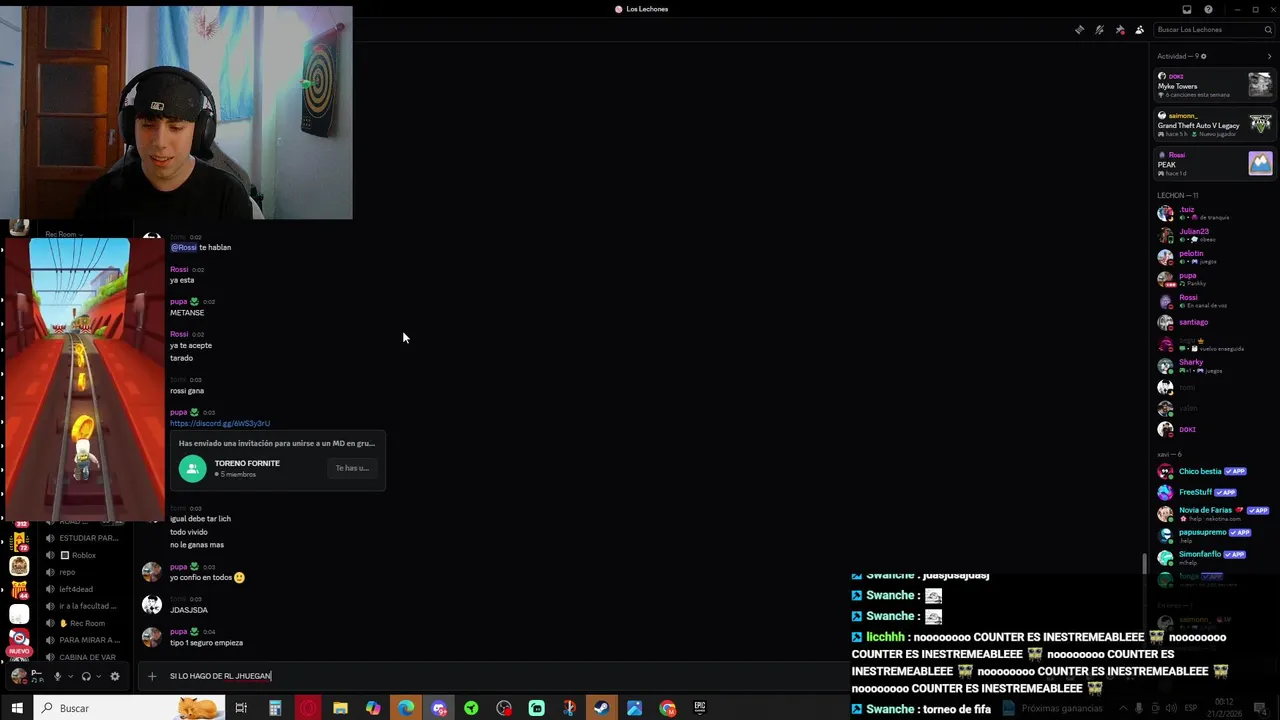Join the Rec Room voice channel
This screenshot has height=720, width=1280.
coord(84,623)
